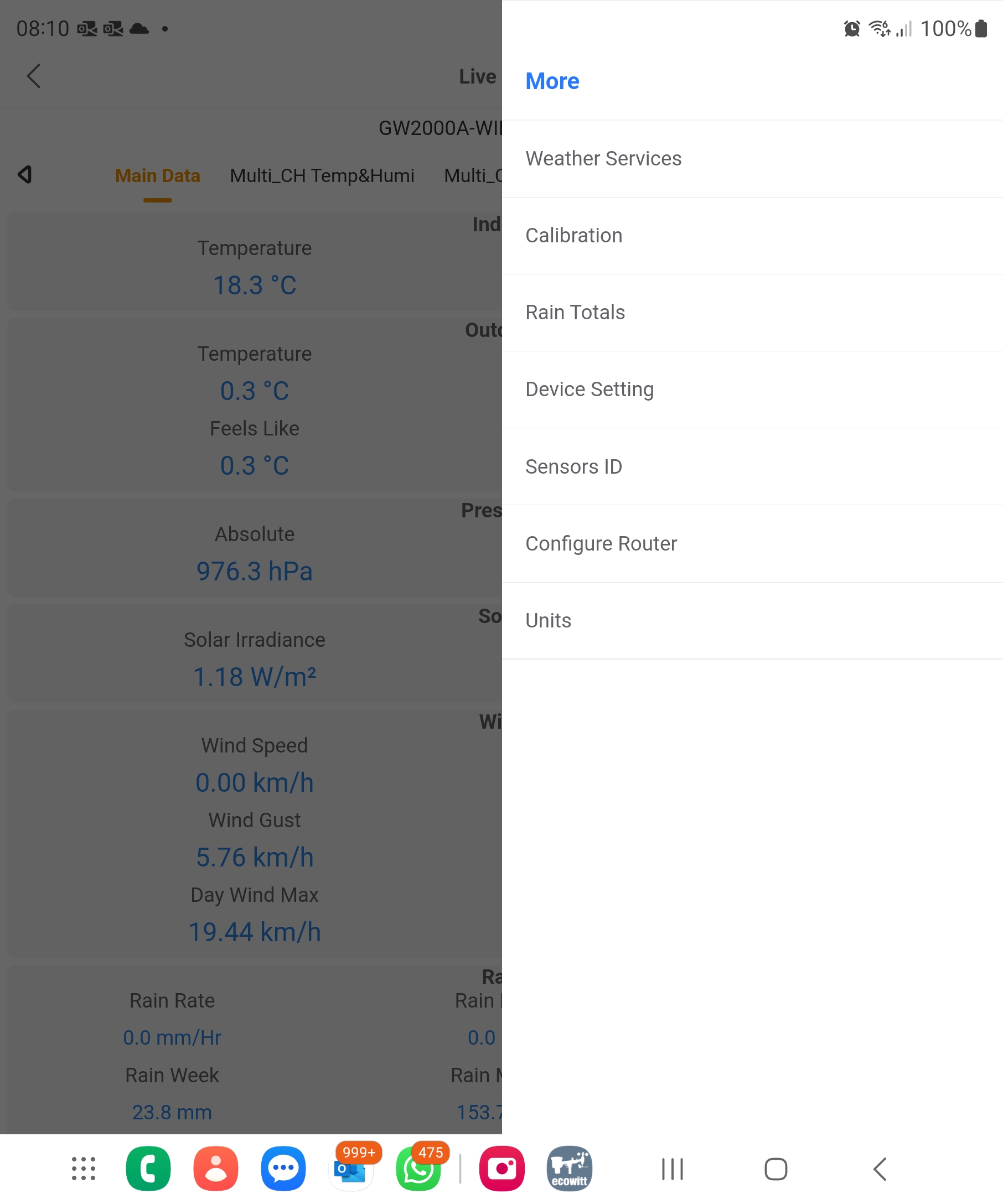This screenshot has width=1003, height=1204.
Task: Launch the pink Camera app
Action: 502,1169
